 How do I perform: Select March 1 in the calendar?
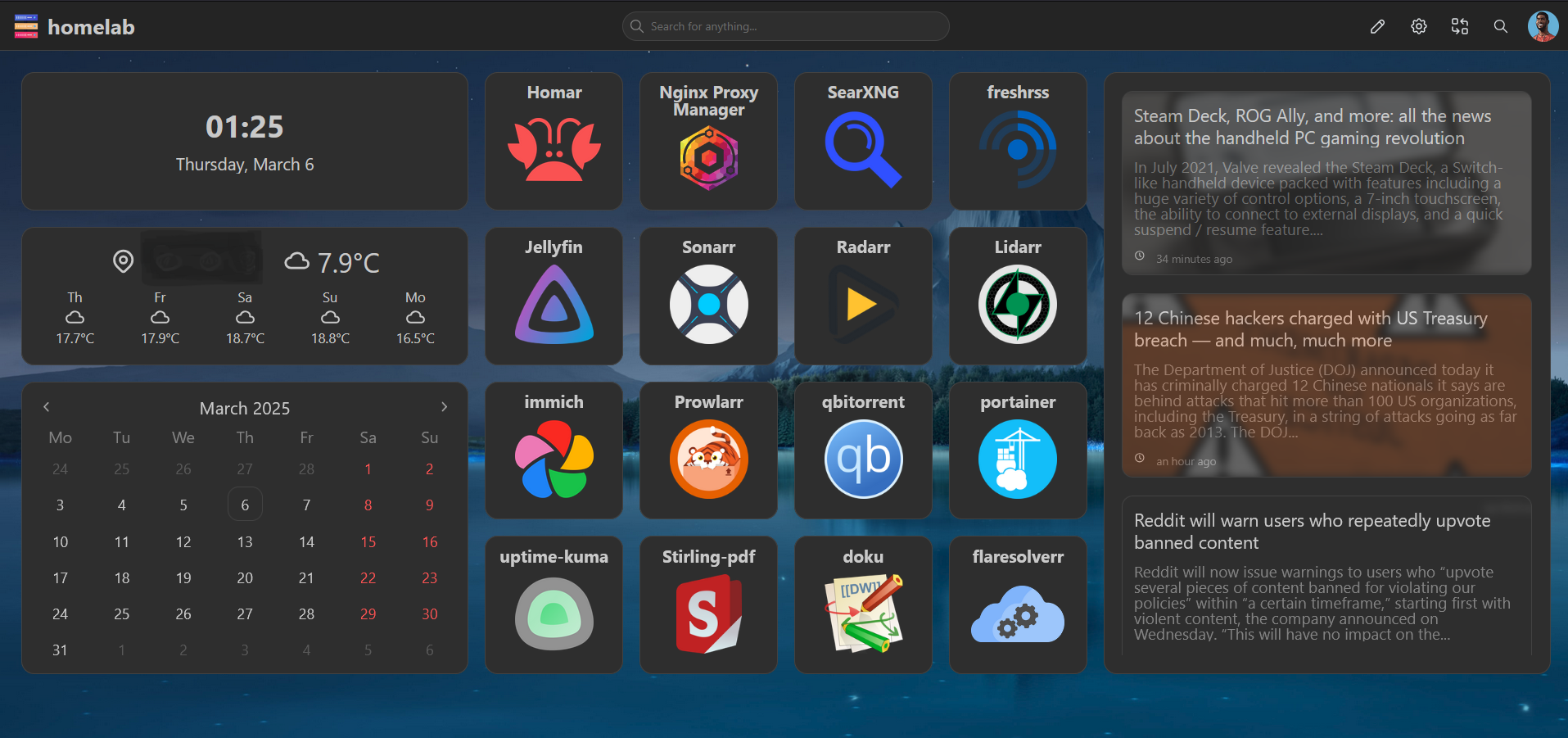[368, 469]
